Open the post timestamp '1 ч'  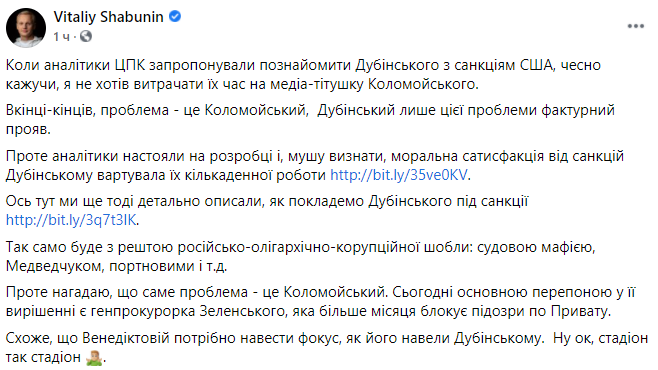coord(61,37)
